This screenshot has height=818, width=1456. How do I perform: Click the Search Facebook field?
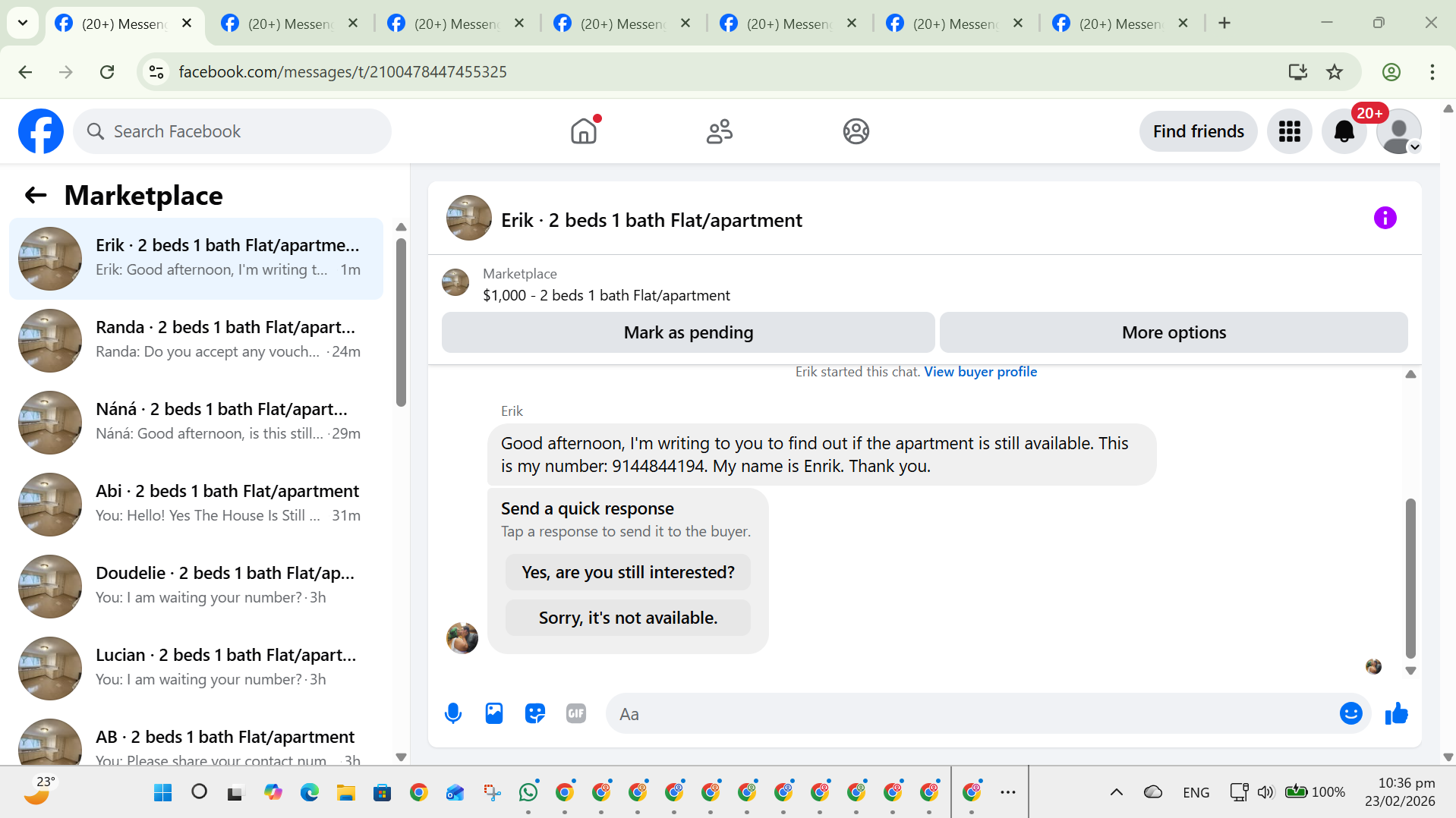pos(232,131)
